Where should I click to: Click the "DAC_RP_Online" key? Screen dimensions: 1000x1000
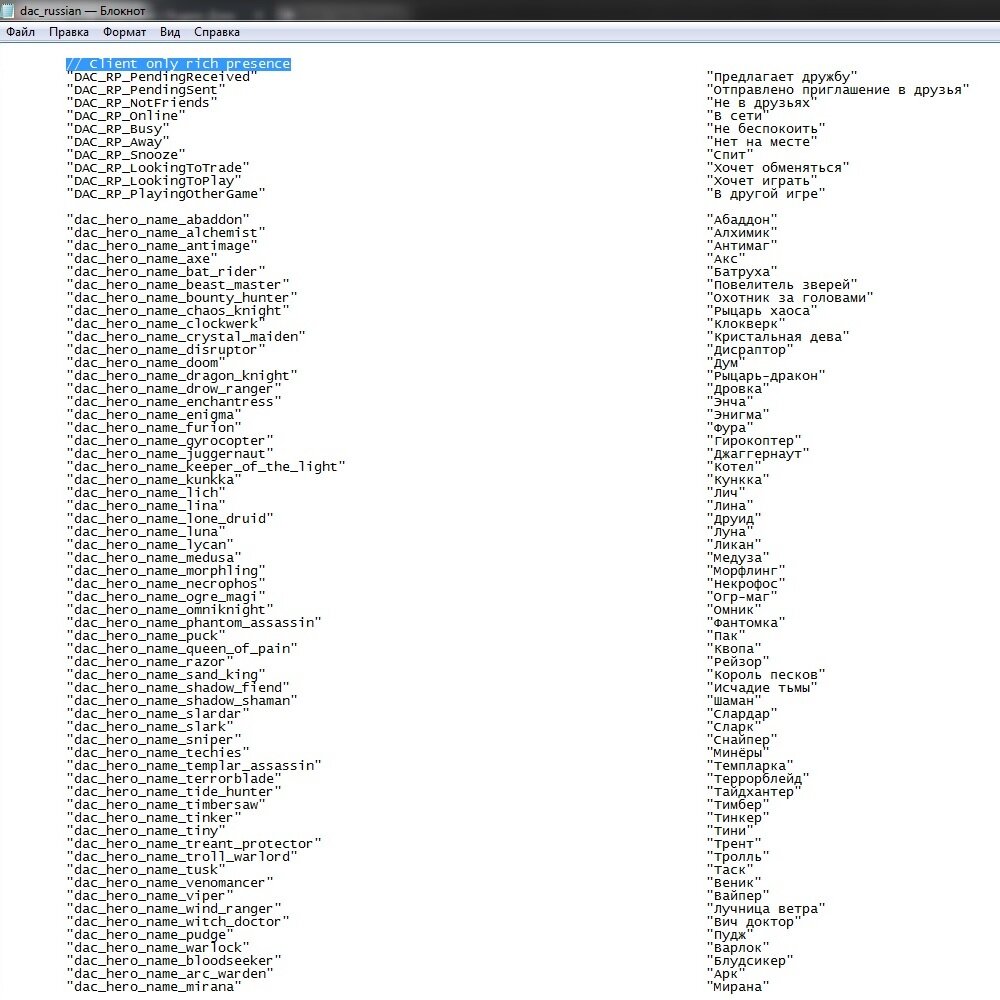tap(126, 116)
